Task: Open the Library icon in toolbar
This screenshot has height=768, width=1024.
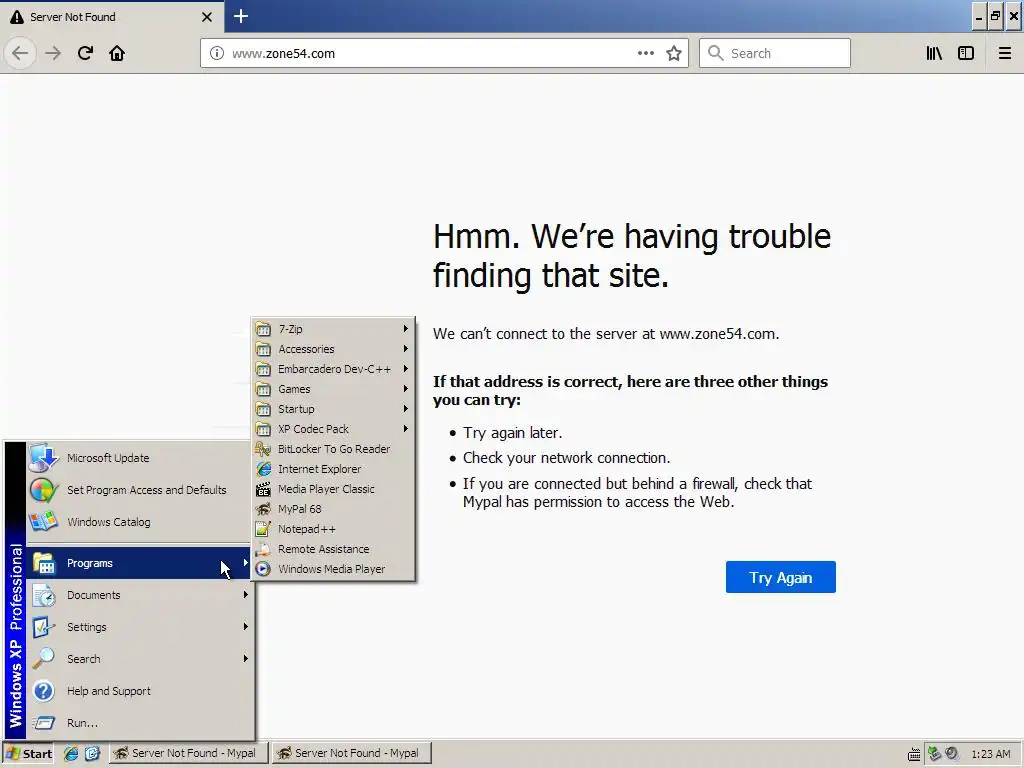Action: [x=934, y=53]
